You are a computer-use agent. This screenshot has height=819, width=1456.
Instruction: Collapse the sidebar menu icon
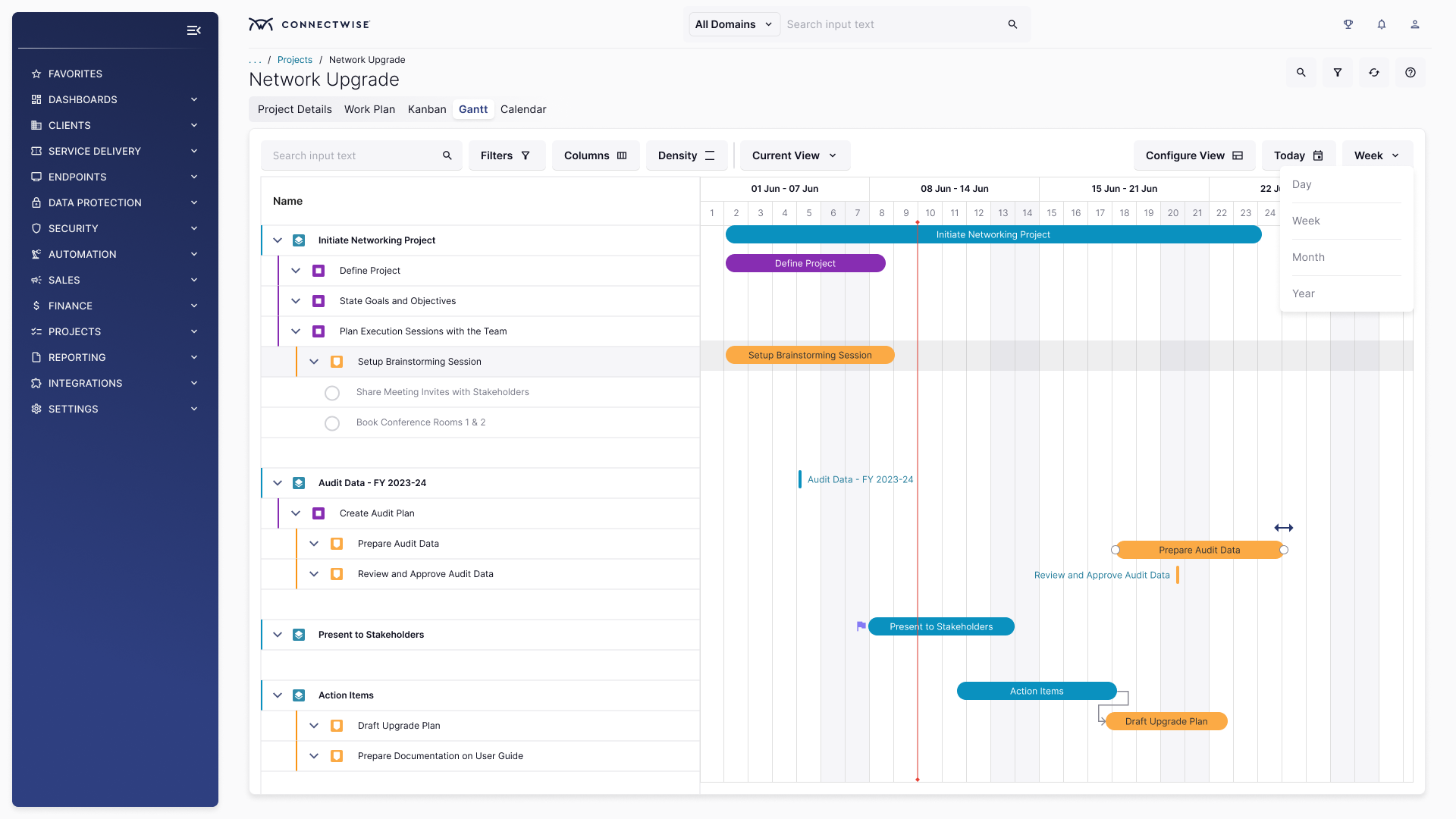[x=194, y=30]
